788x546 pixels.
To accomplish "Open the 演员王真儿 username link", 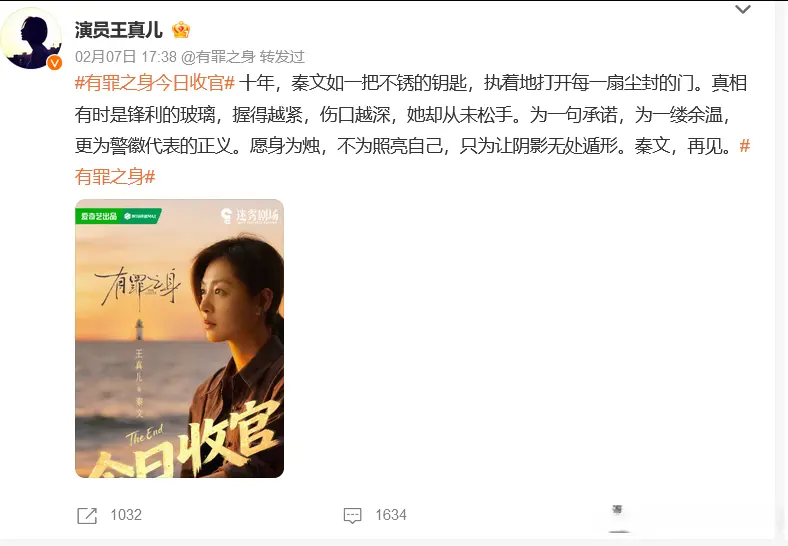I will [119, 30].
